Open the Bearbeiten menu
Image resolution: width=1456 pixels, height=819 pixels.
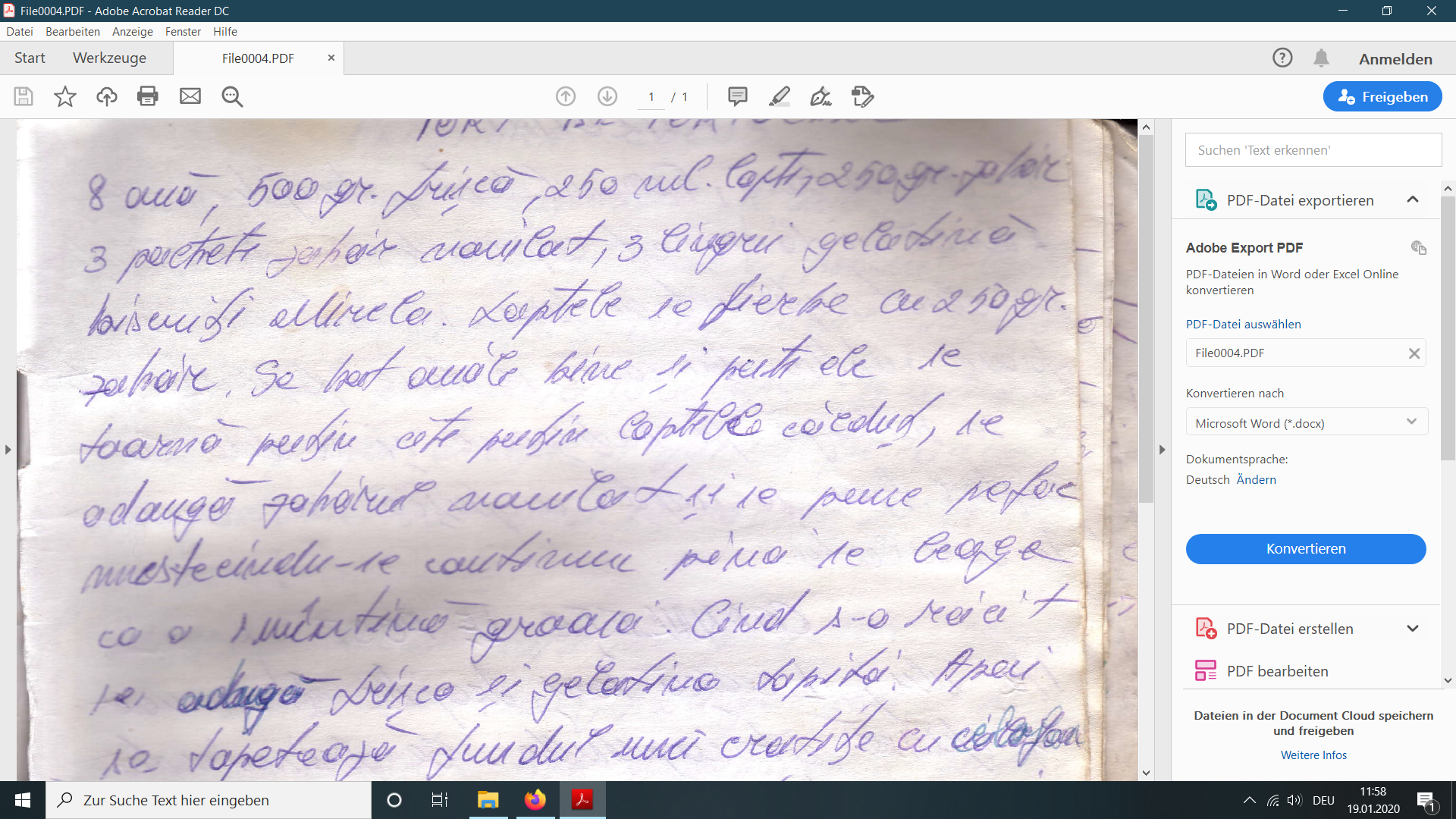click(73, 32)
